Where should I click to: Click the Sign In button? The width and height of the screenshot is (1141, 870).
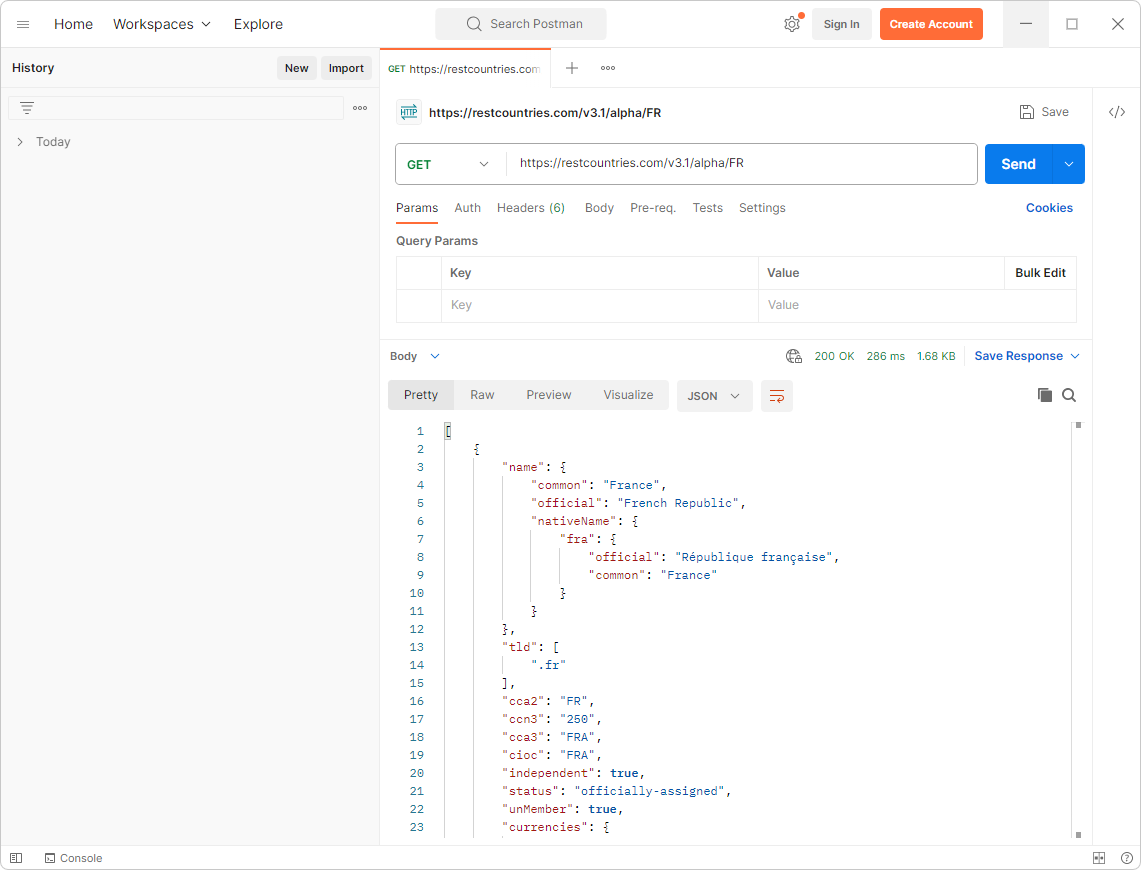(841, 24)
